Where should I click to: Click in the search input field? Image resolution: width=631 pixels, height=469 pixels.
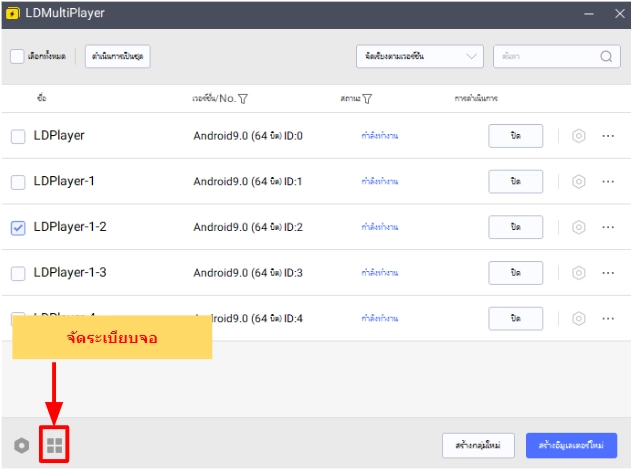coord(545,57)
